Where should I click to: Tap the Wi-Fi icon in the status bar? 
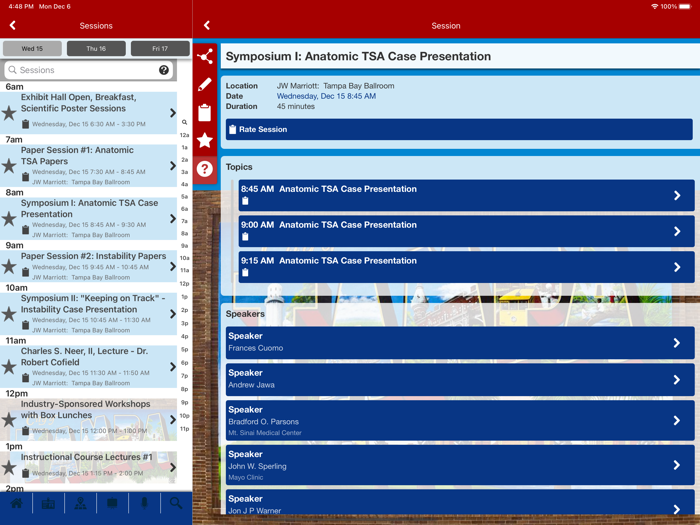coord(654,7)
